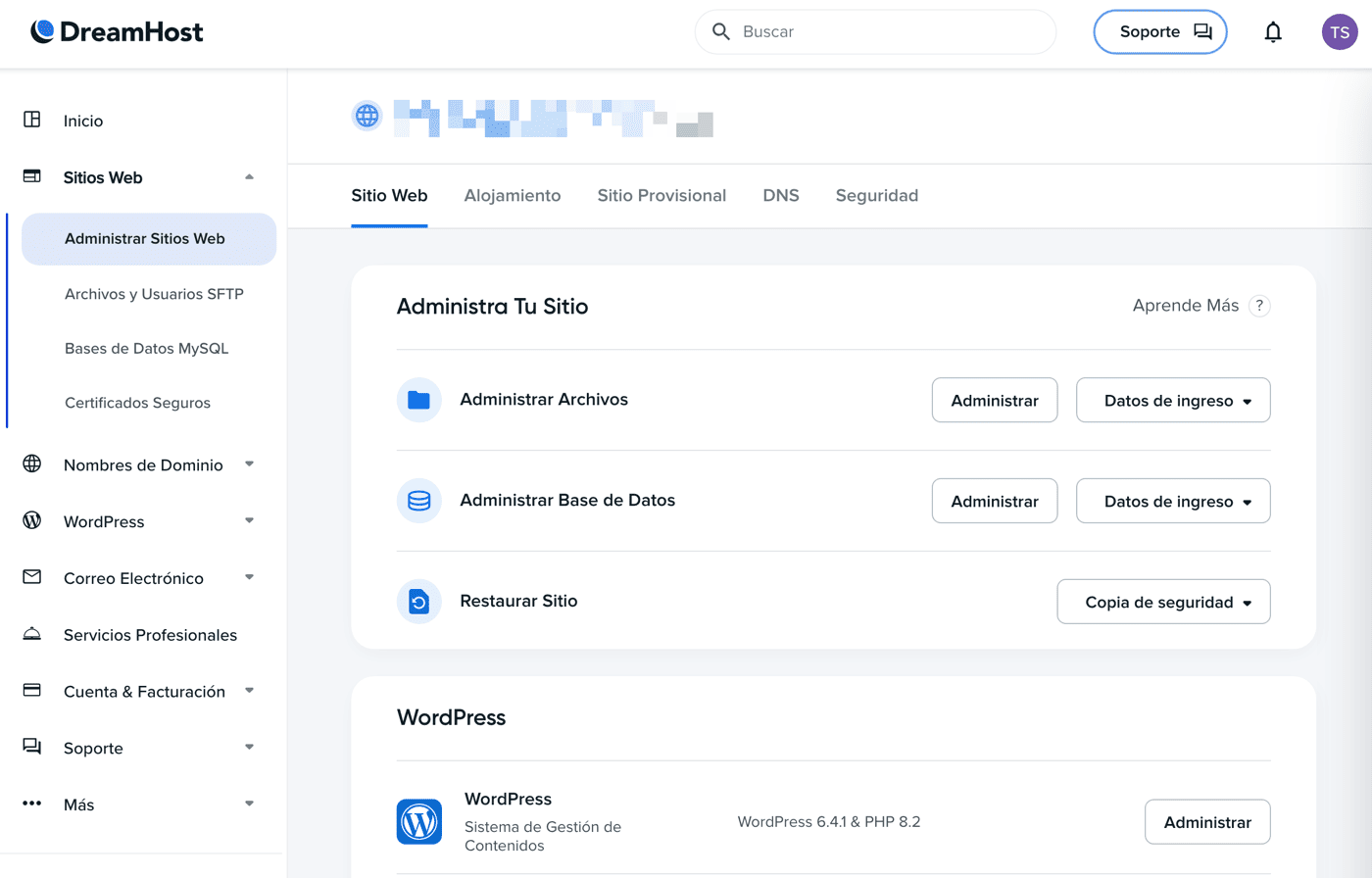1372x878 pixels.
Task: Click the Soporte chat icon in sidebar
Action: [32, 747]
